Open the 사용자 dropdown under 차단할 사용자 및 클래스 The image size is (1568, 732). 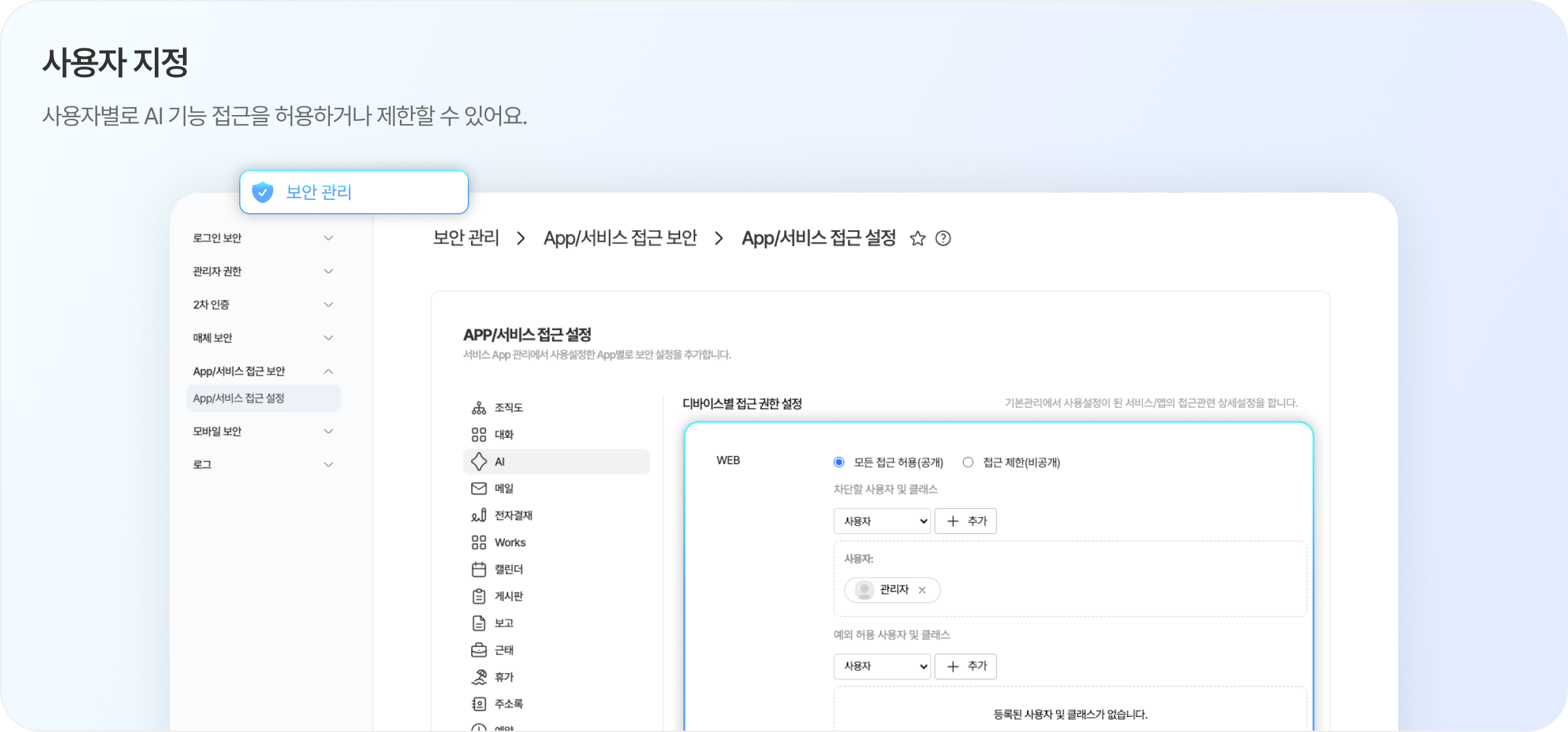point(882,521)
